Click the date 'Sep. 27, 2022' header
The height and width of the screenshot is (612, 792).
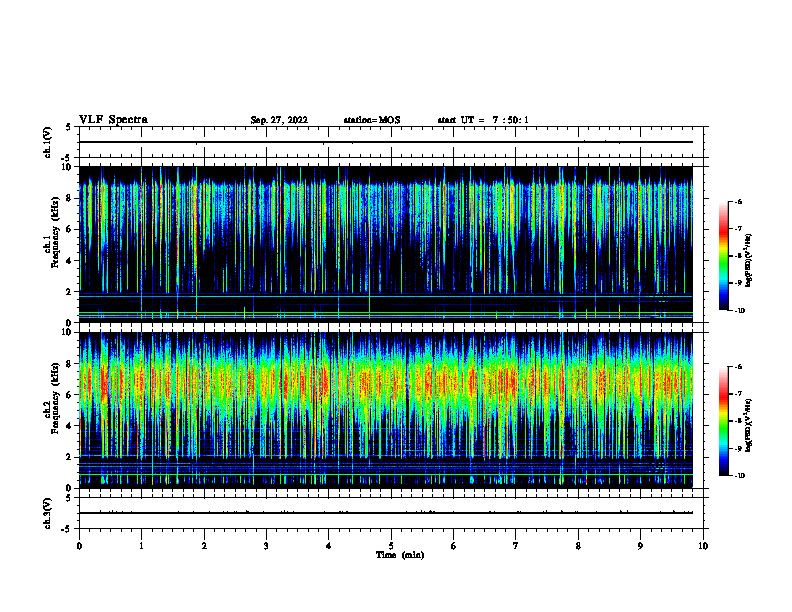(x=279, y=120)
